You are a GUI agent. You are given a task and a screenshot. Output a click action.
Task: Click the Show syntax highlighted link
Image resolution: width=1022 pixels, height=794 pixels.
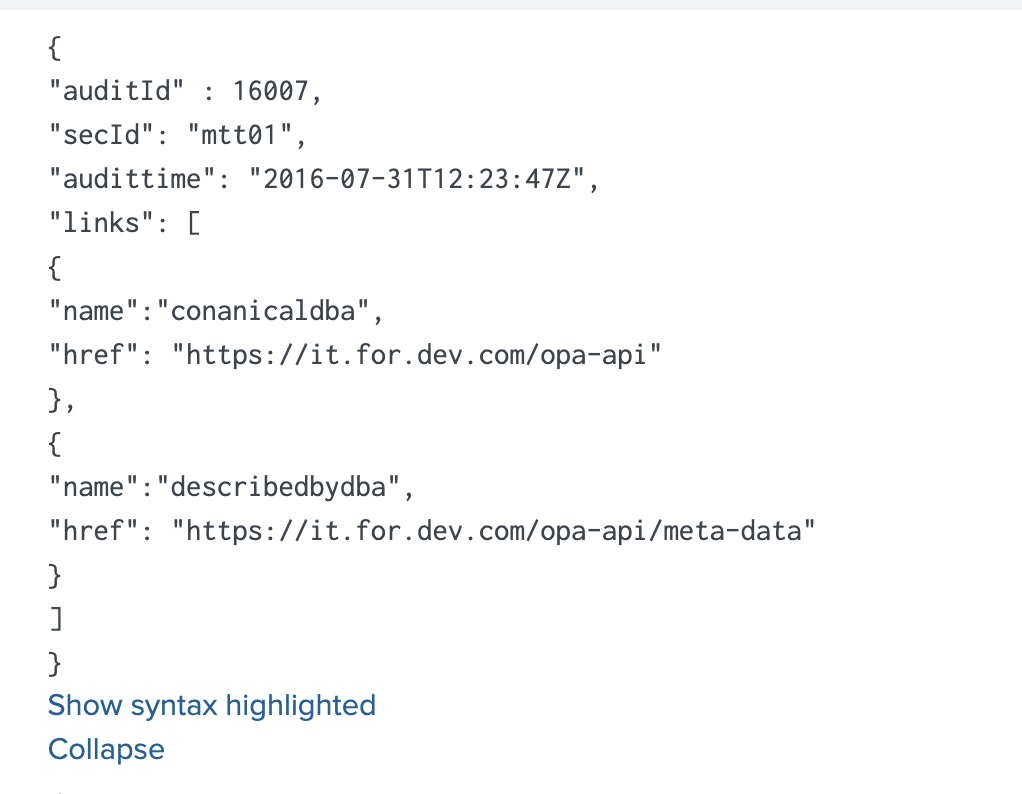[212, 705]
